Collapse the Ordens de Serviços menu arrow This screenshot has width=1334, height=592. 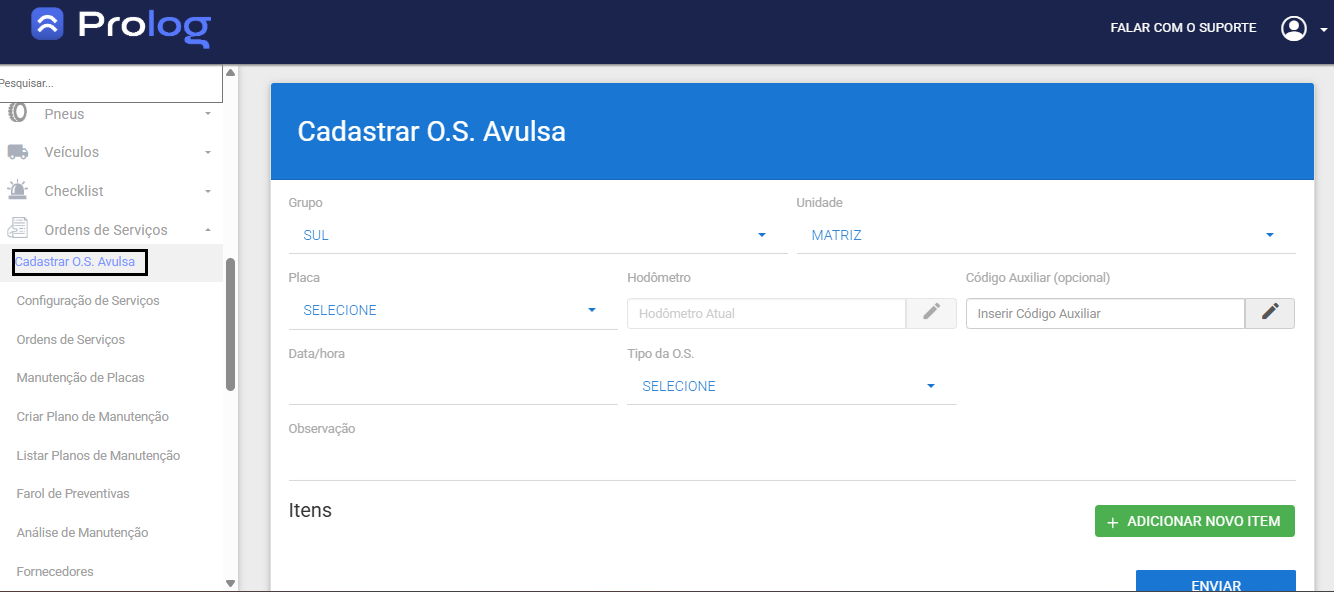[208, 229]
